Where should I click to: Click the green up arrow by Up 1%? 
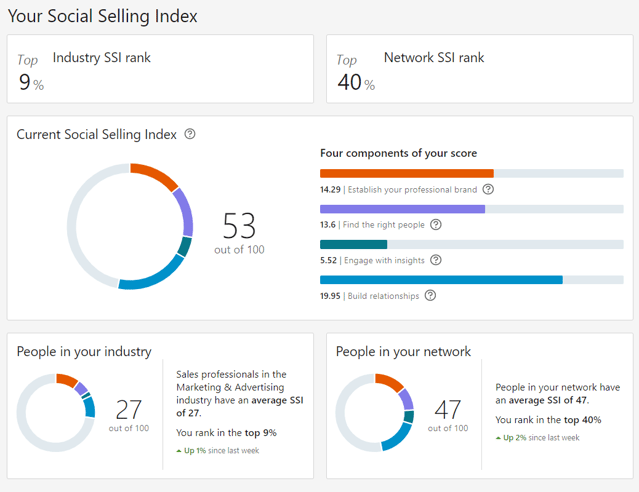(179, 451)
